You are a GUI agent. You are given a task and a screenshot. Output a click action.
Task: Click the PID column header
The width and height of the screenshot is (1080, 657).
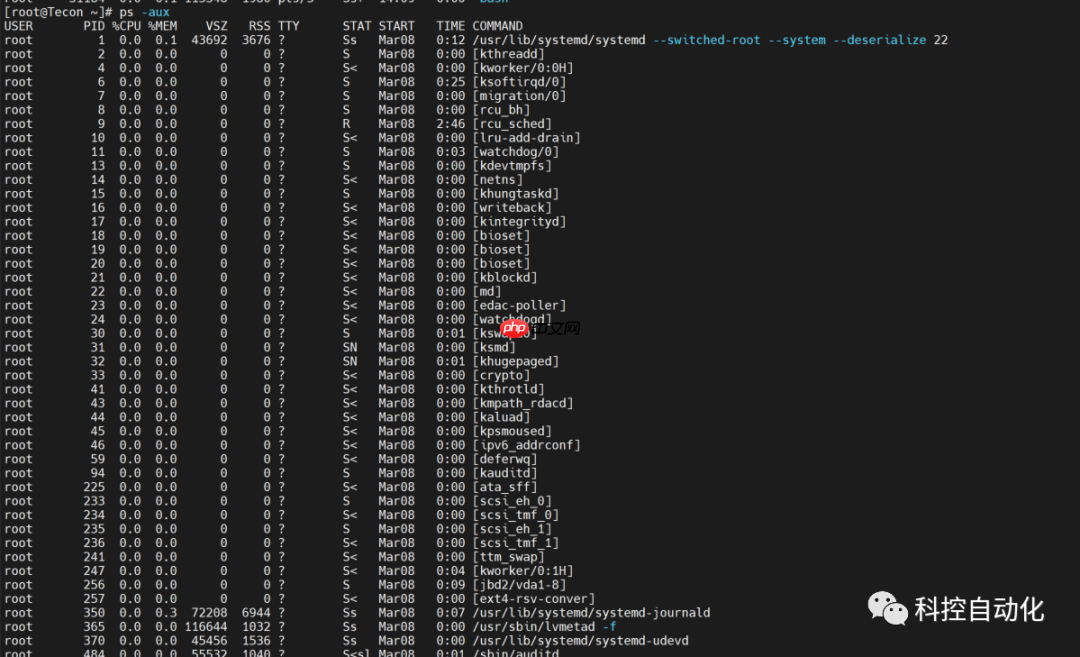point(94,25)
